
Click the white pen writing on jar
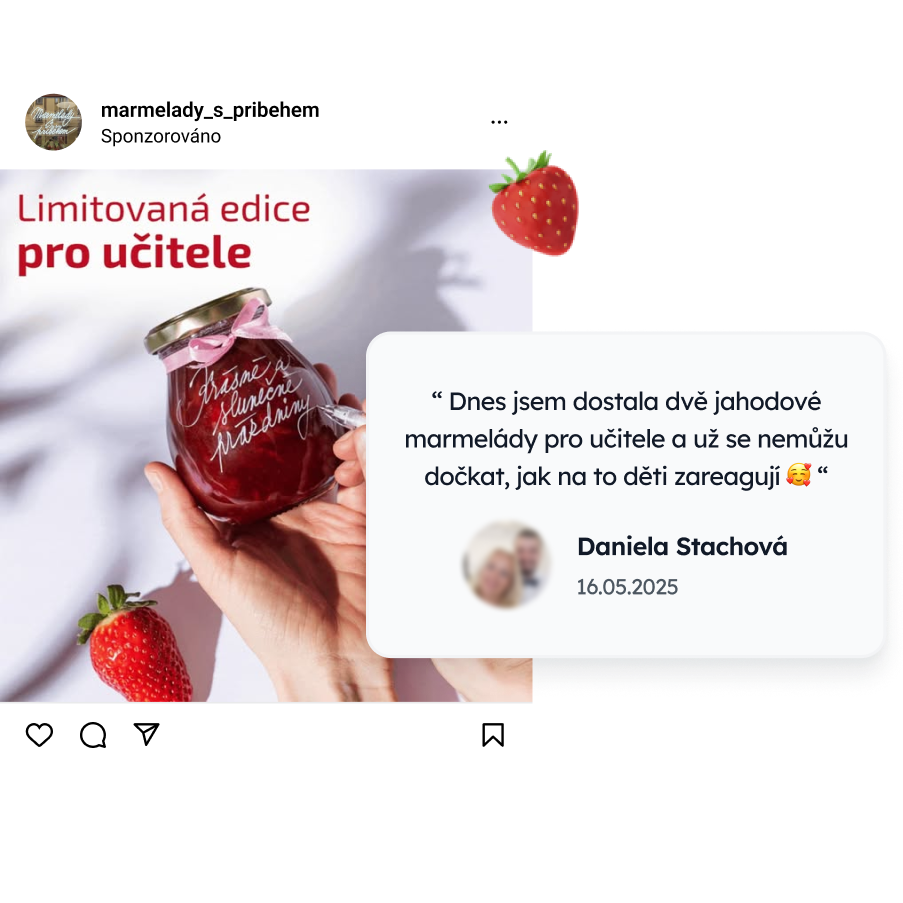point(340,415)
